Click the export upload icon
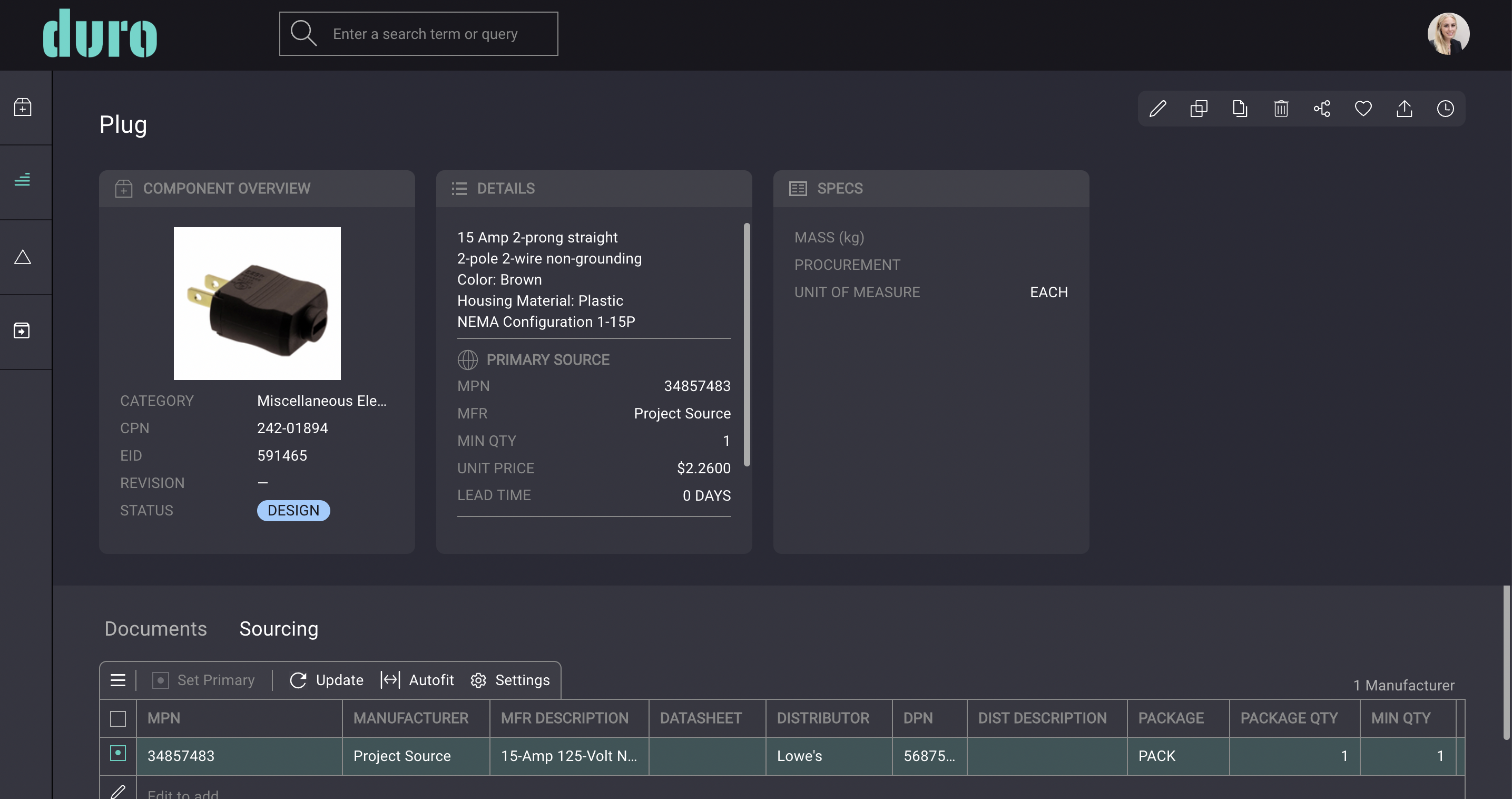The height and width of the screenshot is (799, 1512). [1404, 109]
